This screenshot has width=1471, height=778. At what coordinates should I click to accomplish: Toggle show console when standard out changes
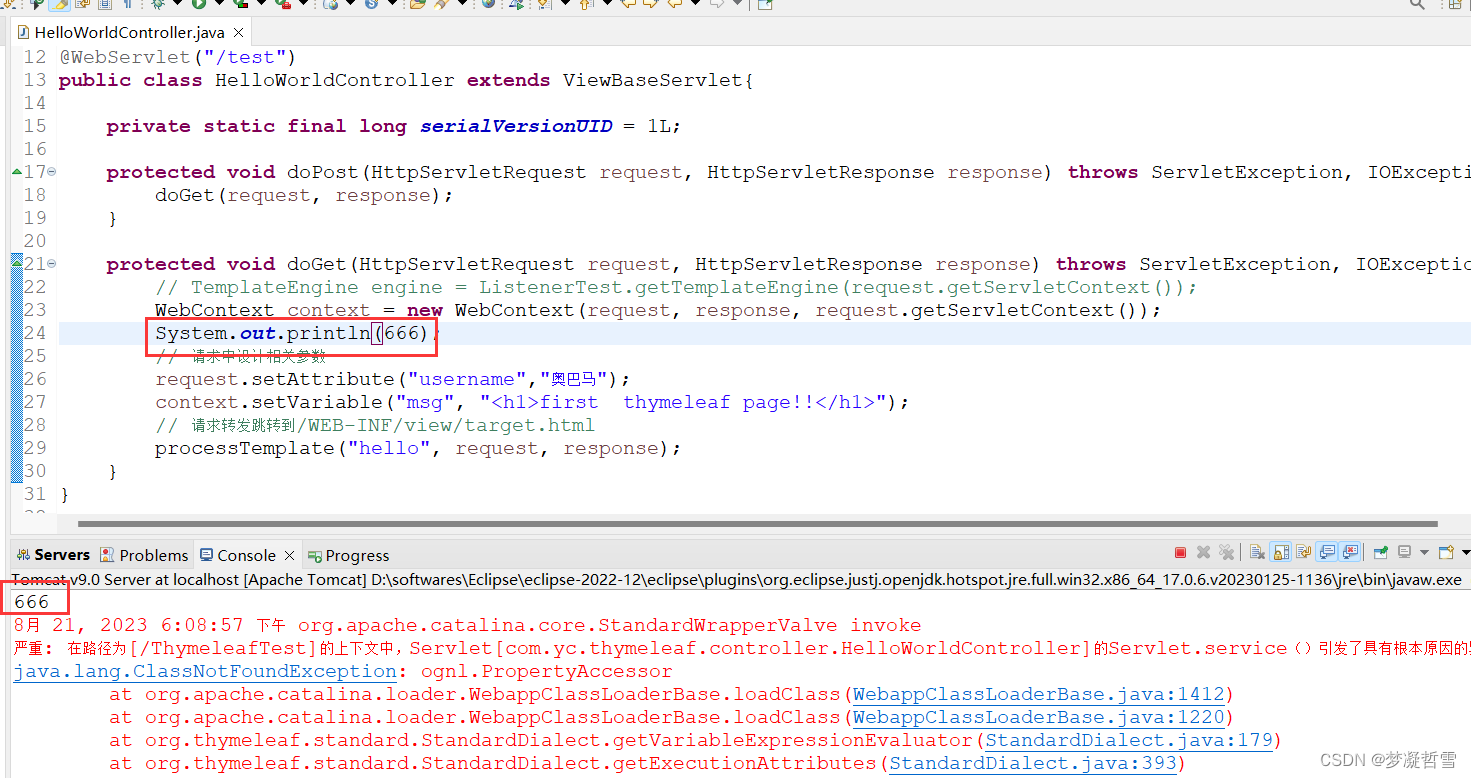click(x=1327, y=552)
